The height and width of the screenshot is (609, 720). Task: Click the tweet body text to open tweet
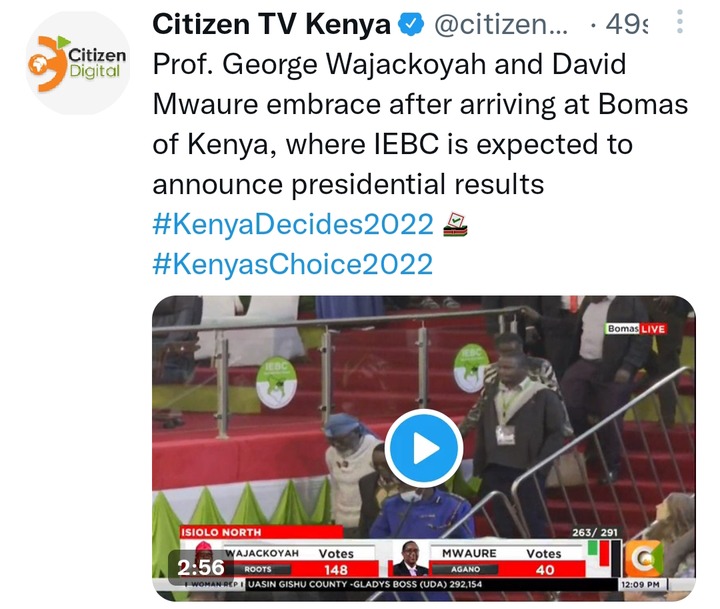[x=420, y=124]
